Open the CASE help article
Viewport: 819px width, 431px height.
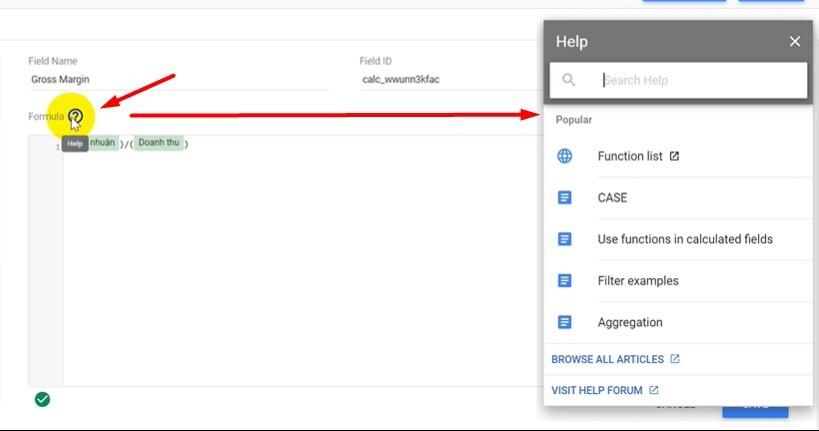[x=612, y=197]
